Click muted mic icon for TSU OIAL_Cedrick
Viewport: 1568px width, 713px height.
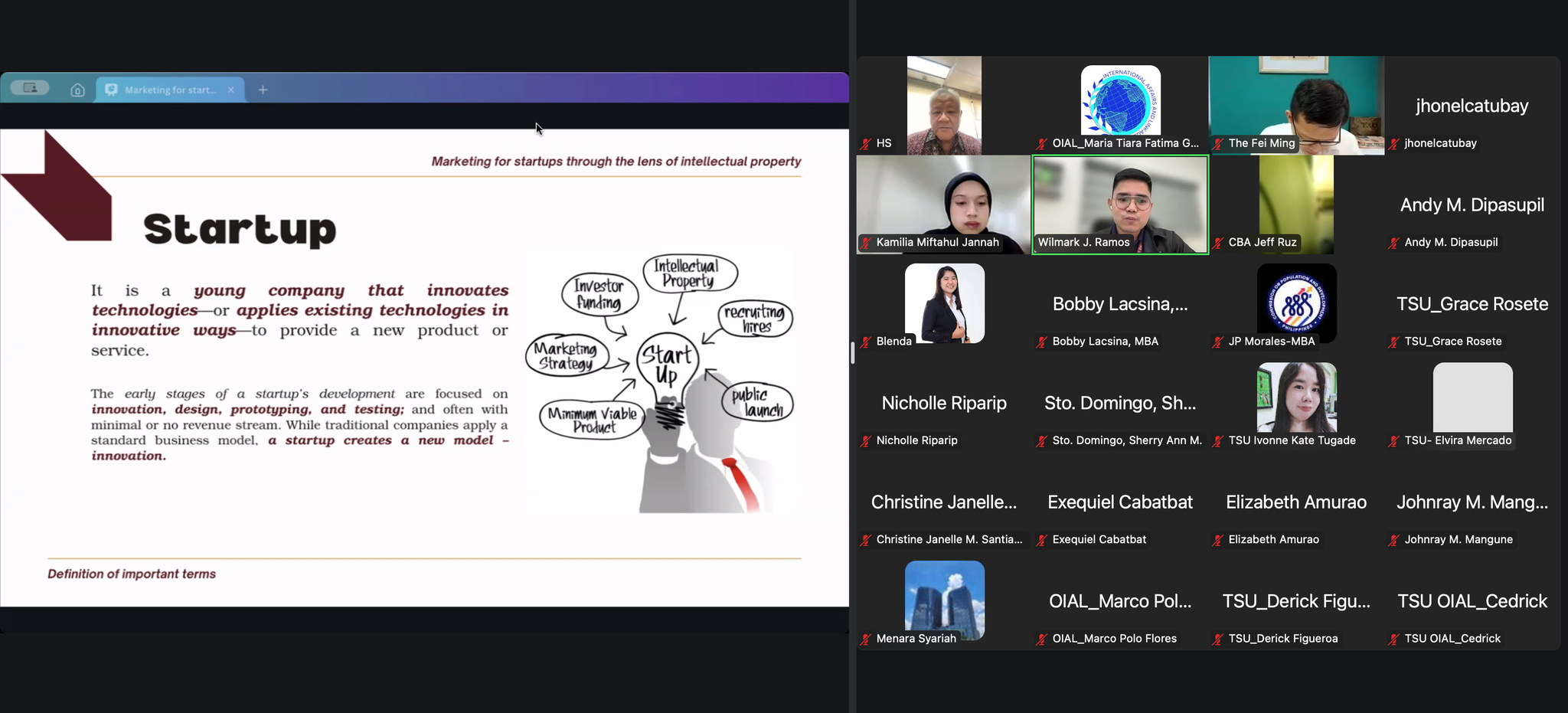tap(1394, 639)
